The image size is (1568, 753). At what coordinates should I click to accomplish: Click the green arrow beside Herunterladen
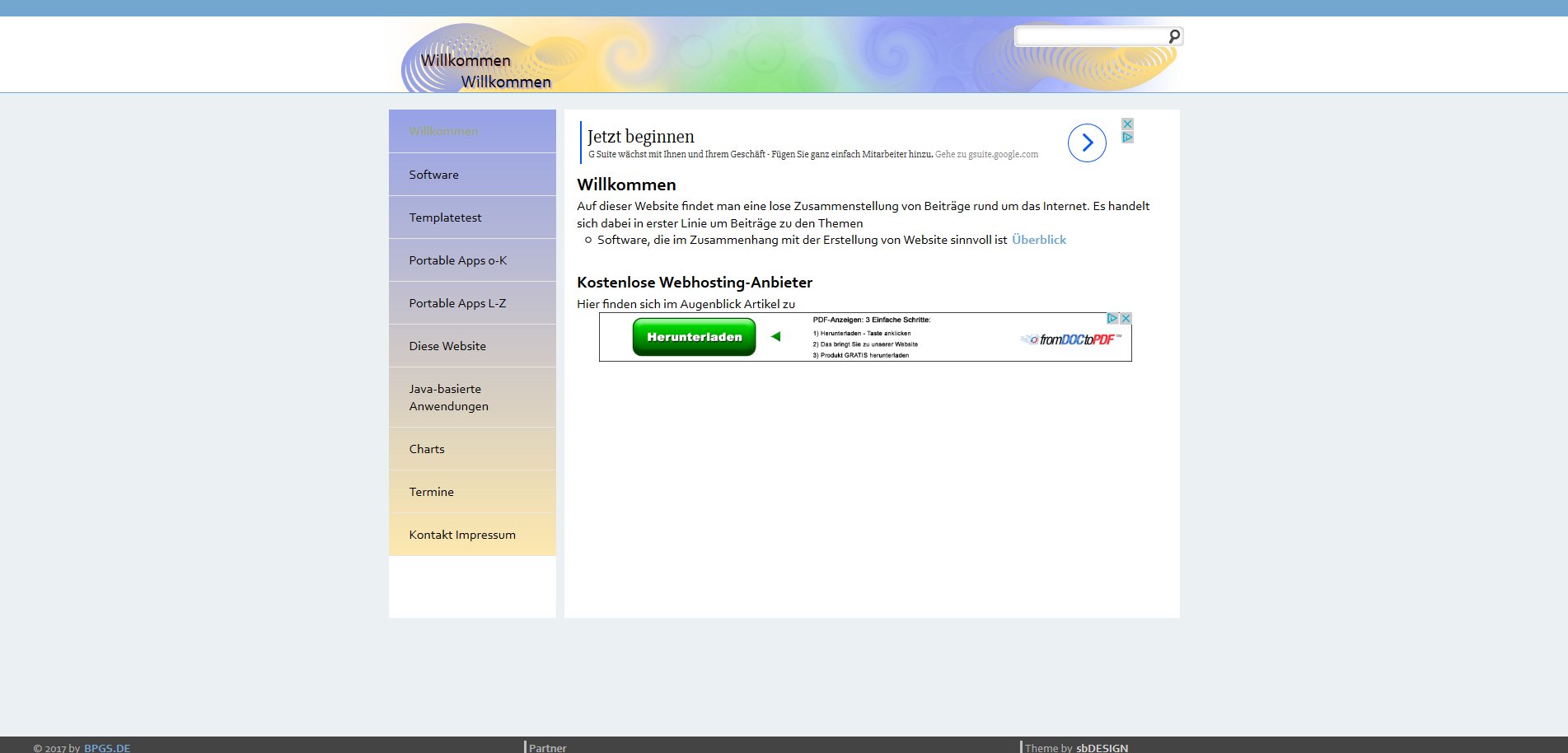pyautogui.click(x=775, y=336)
